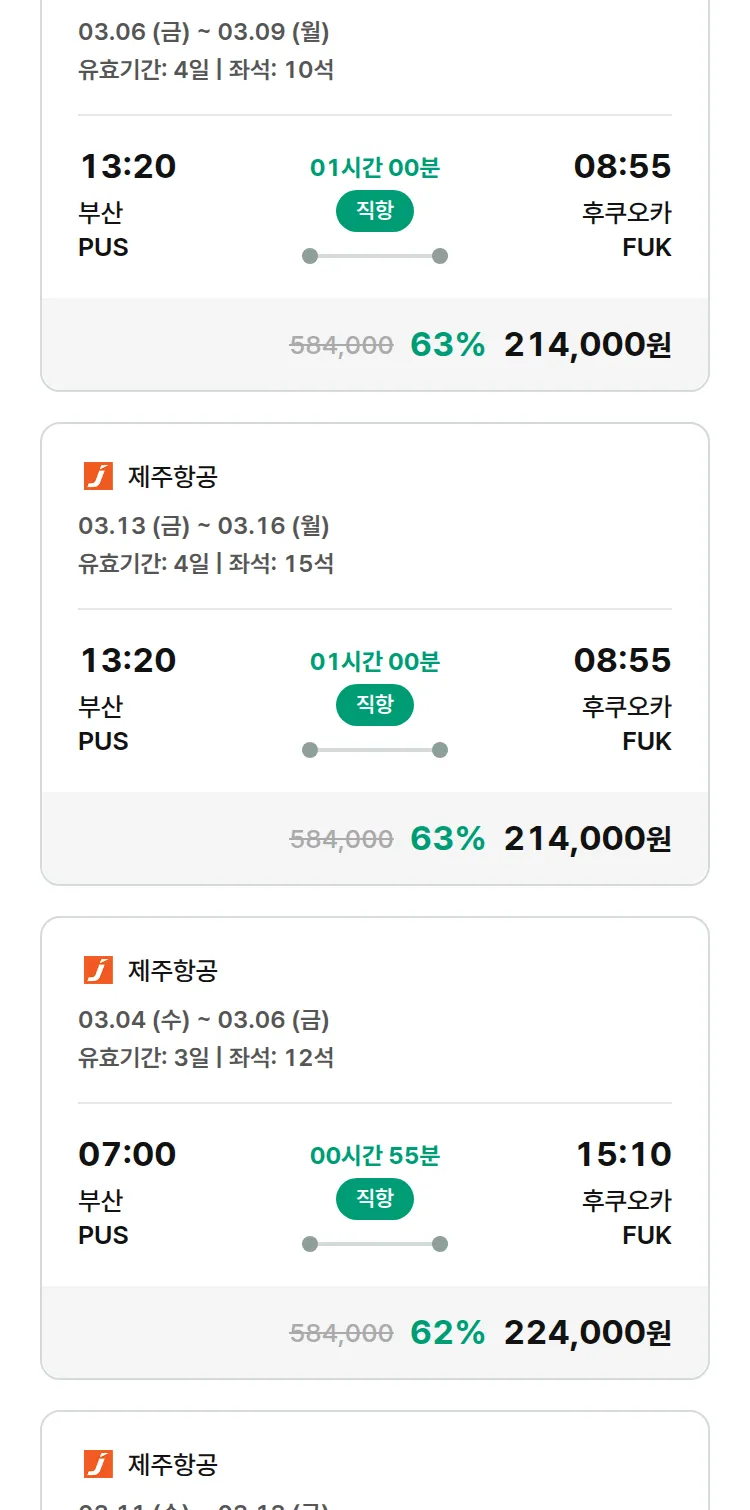Click the route line in the 03.13 deal

(x=375, y=750)
